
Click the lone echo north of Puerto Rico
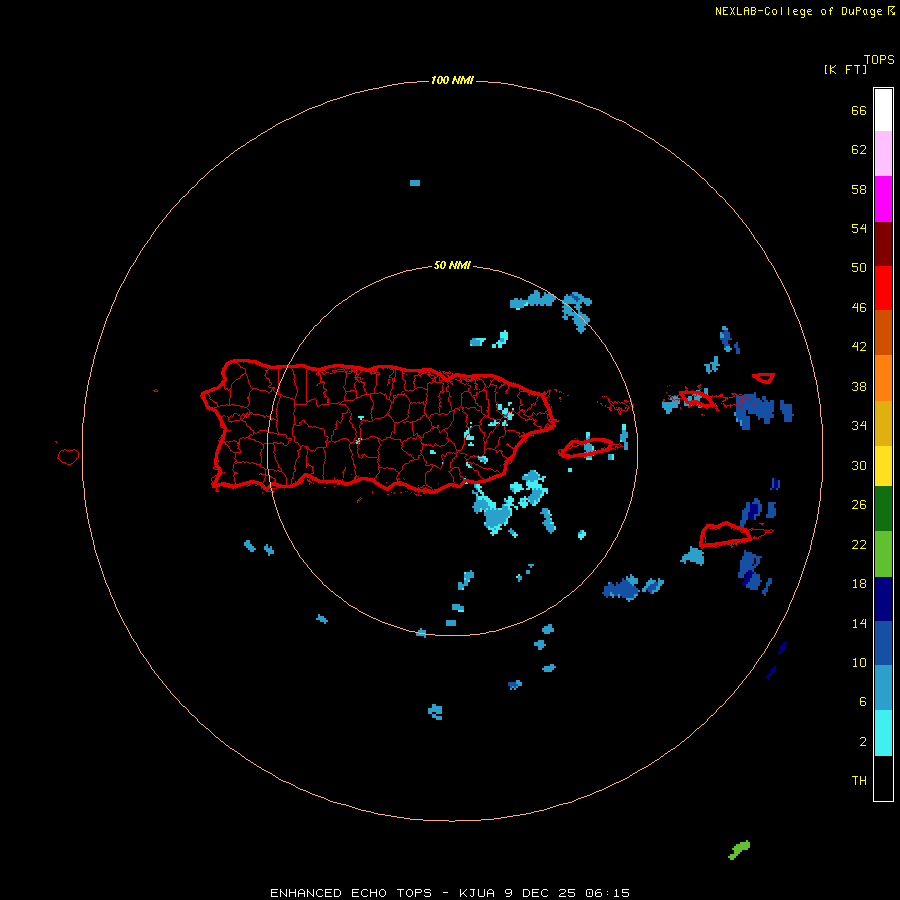(415, 183)
